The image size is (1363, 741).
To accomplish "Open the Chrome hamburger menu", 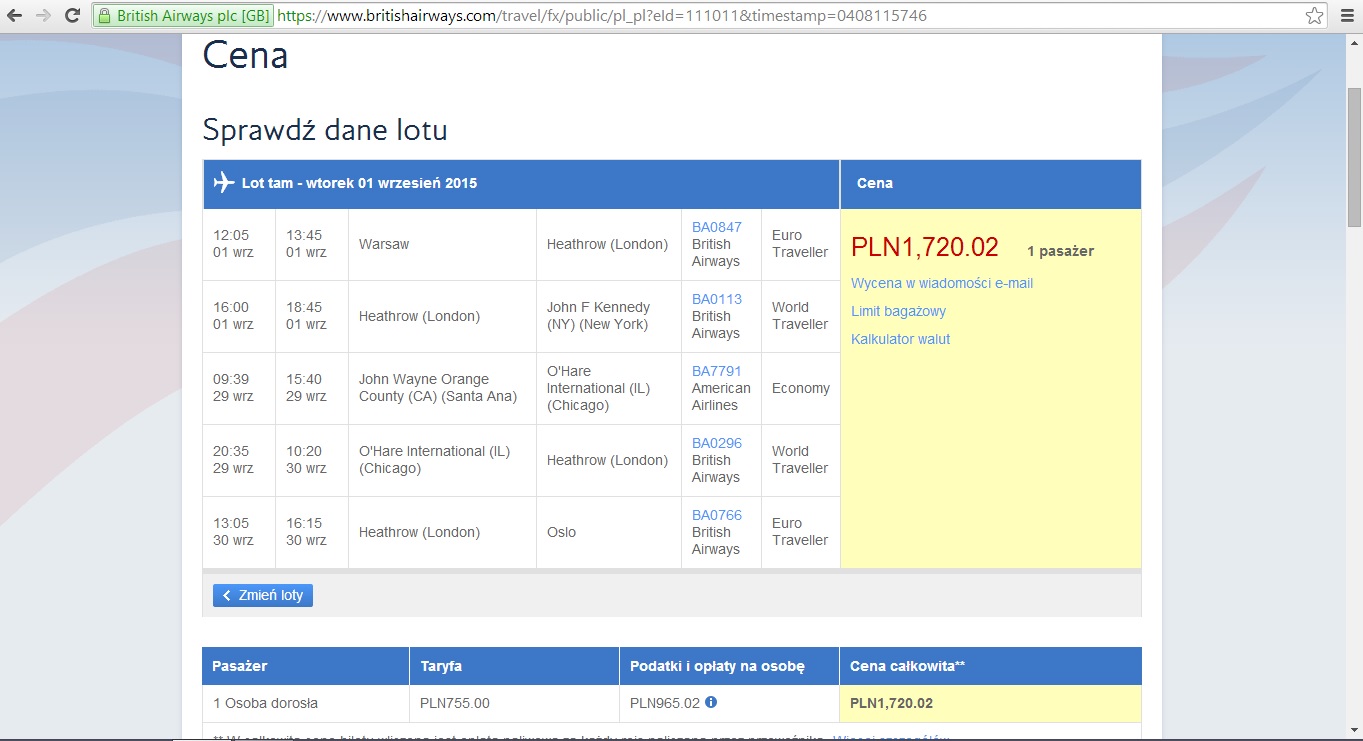I will point(1346,16).
